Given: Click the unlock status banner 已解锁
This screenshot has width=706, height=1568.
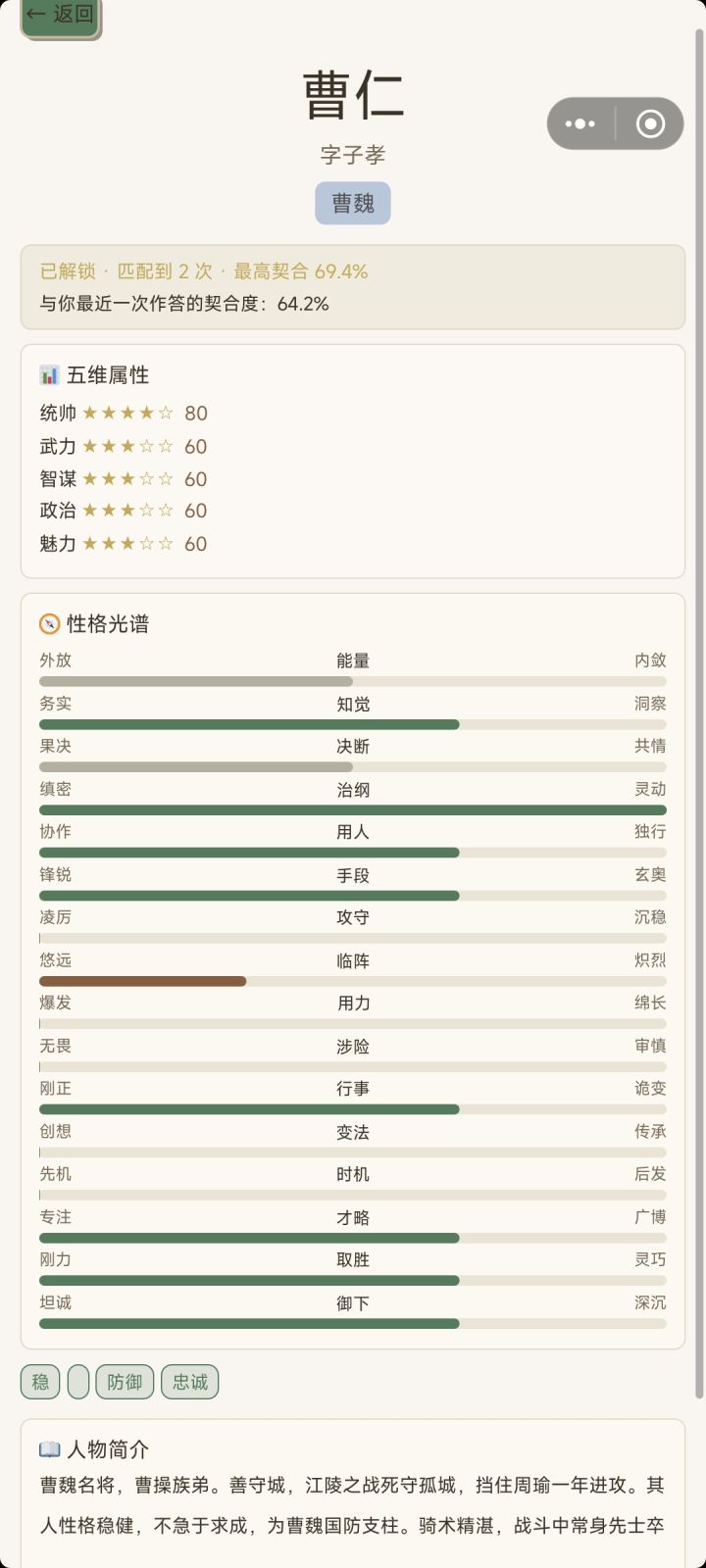Looking at the screenshot, I should (353, 287).
